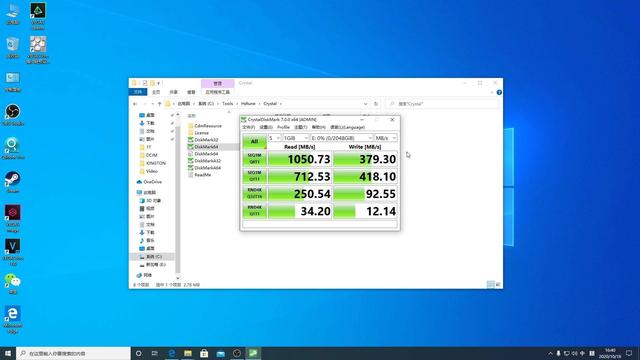
Task: Switch Explorer to details view icon
Action: 491,284
